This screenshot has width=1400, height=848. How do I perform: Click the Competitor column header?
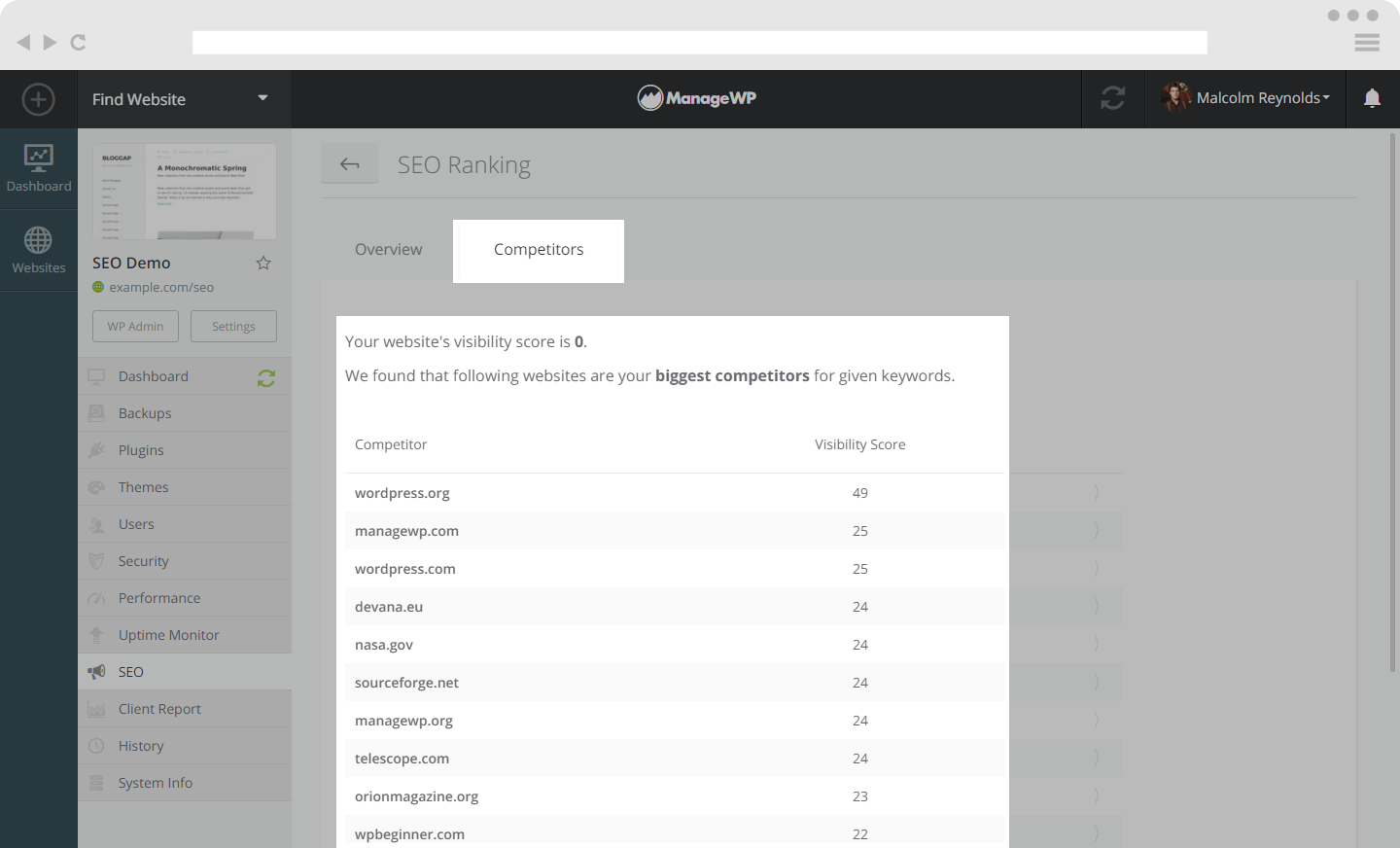[x=391, y=444]
